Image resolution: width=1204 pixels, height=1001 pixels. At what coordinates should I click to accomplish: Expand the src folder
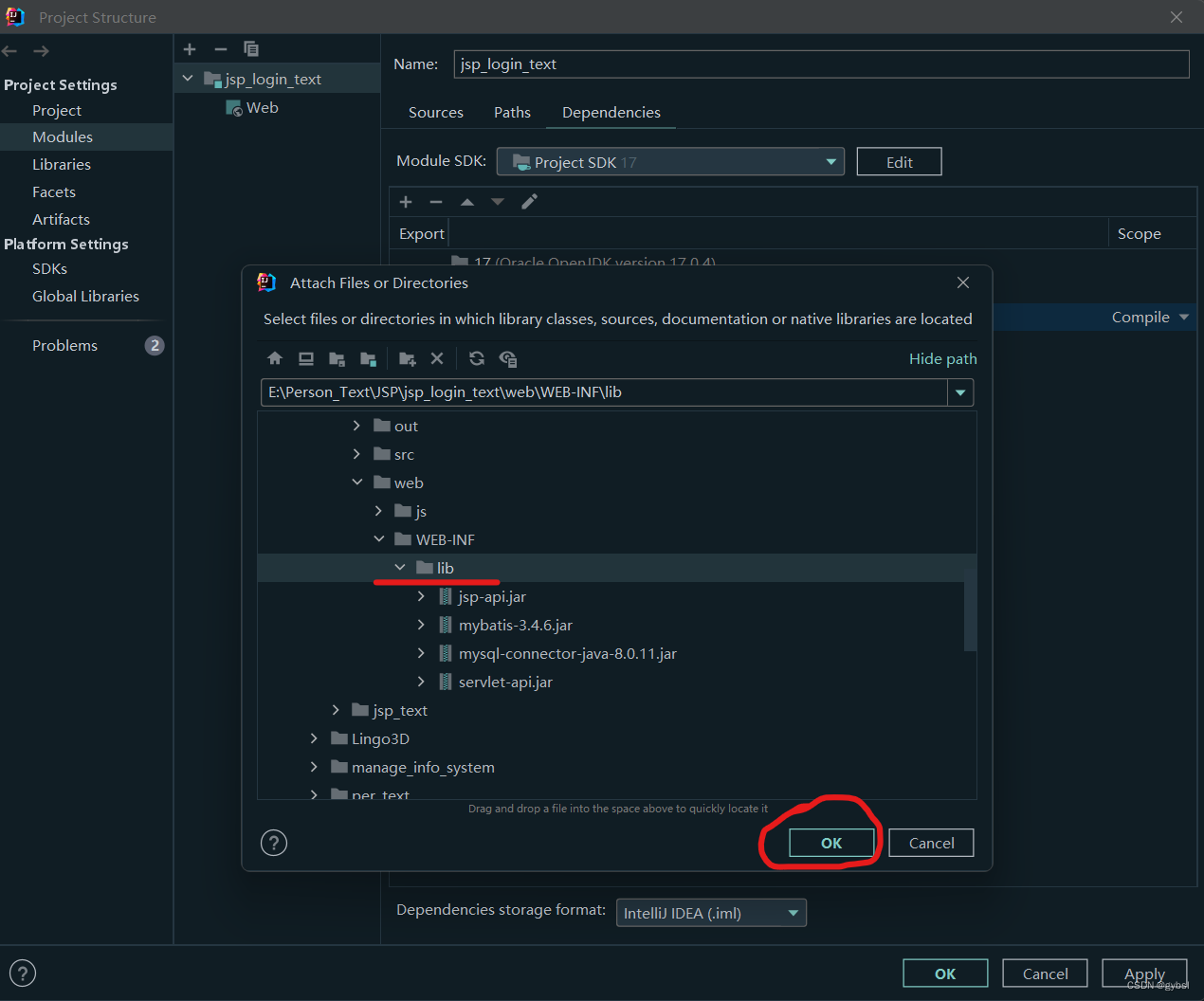(x=356, y=454)
